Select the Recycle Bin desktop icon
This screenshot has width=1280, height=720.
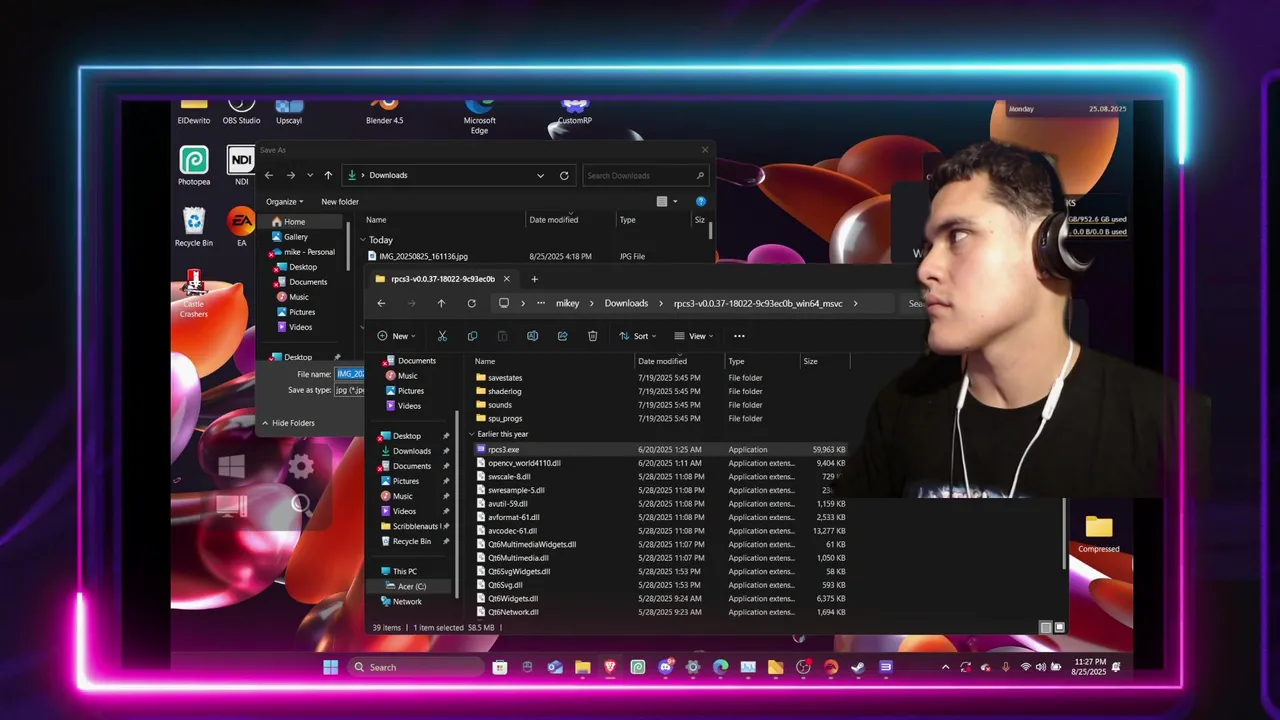tap(194, 227)
